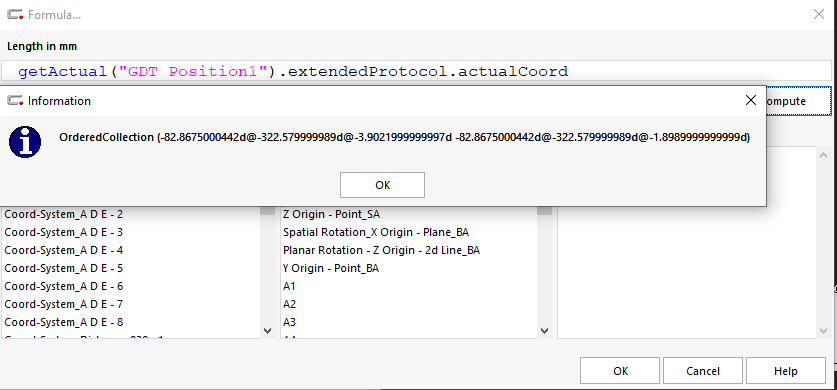
Task: Close the Information dialog with X
Action: [751, 100]
